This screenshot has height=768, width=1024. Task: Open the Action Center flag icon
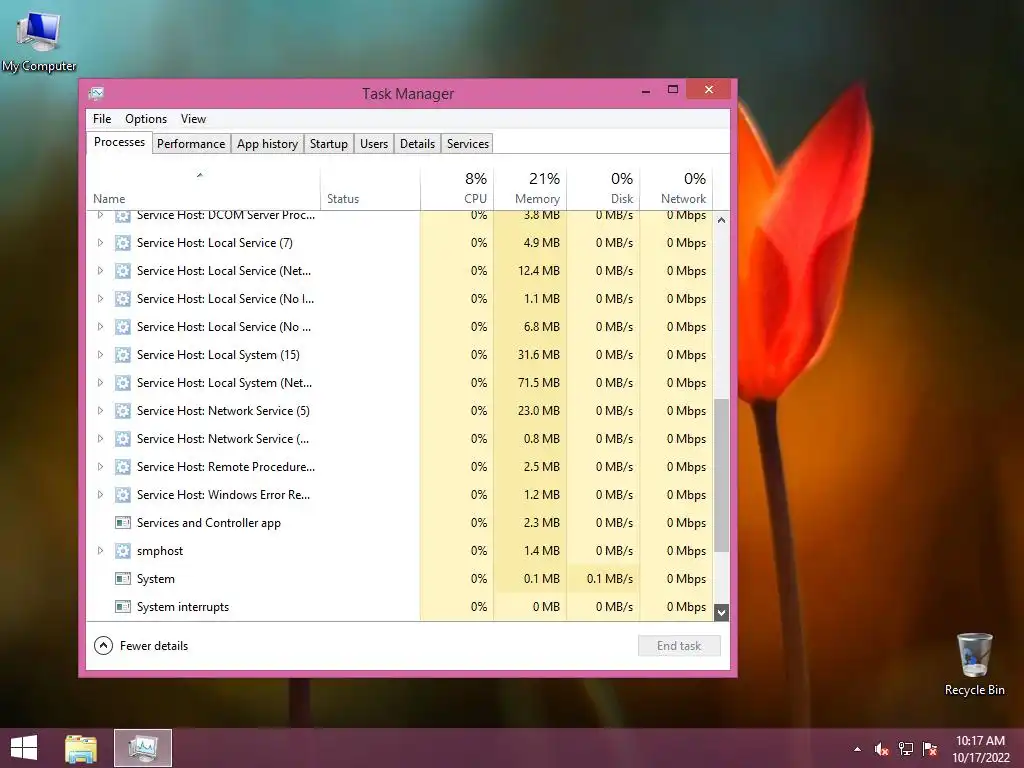click(930, 749)
